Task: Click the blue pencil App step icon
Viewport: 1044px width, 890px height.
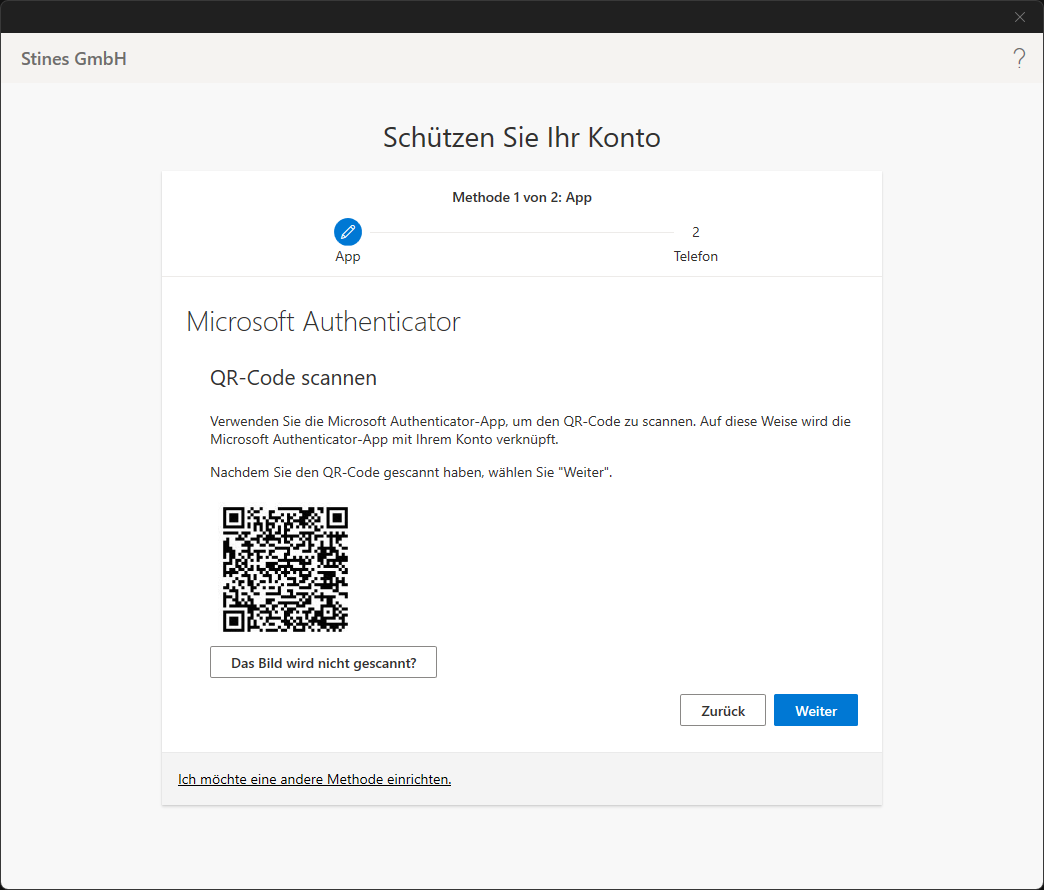Action: point(348,232)
